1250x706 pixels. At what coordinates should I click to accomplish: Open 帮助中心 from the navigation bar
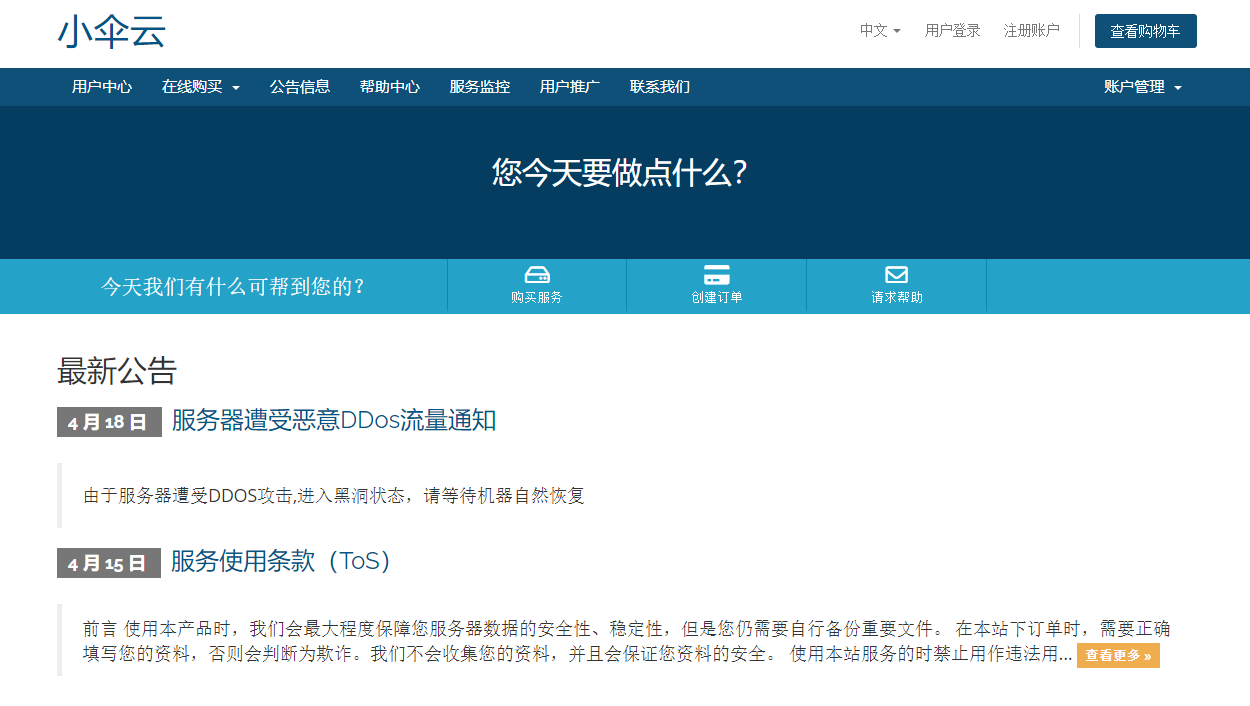[390, 87]
